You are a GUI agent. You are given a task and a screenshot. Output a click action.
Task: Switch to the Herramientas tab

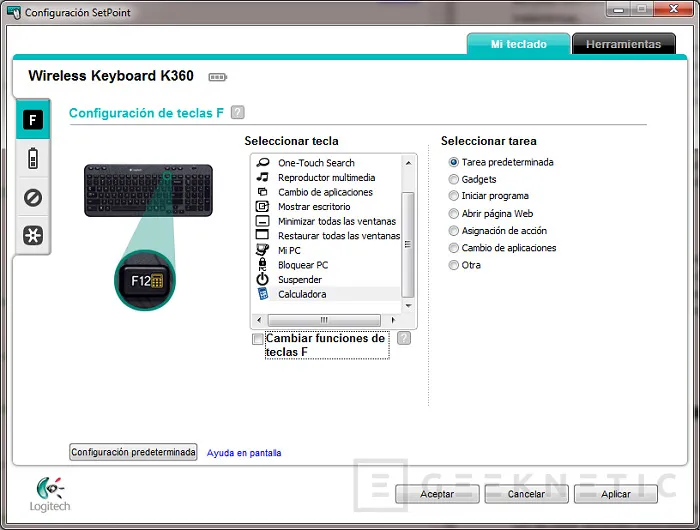(x=623, y=44)
